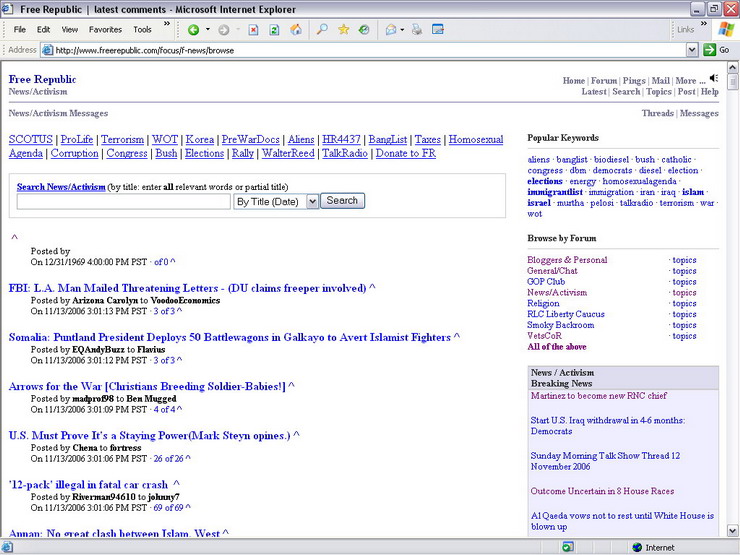The image size is (740, 555).
Task: Click the Search button
Action: [x=342, y=201]
